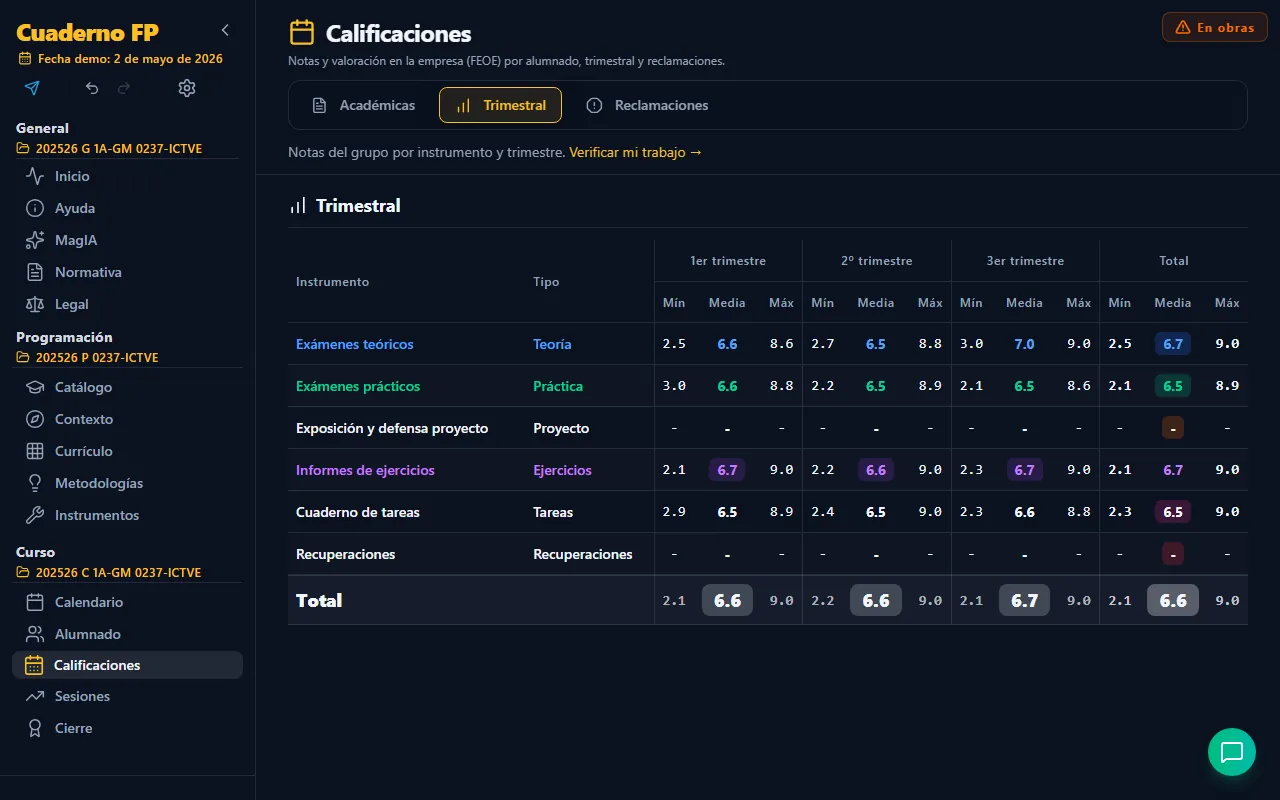Screen dimensions: 1280x800
Task: Click the Alumnado people icon
Action: [x=35, y=634]
